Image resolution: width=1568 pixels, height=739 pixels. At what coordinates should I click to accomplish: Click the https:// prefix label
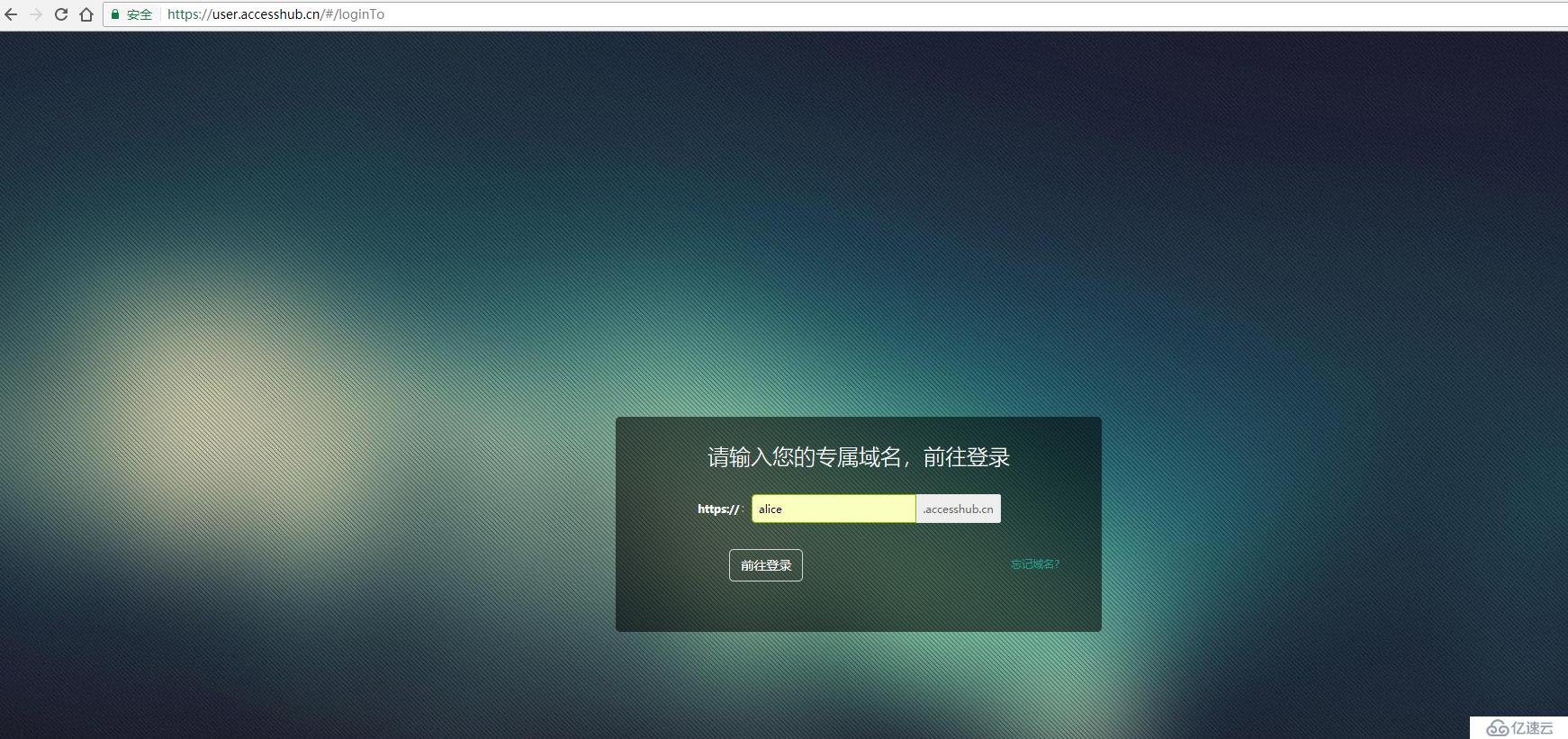point(718,509)
